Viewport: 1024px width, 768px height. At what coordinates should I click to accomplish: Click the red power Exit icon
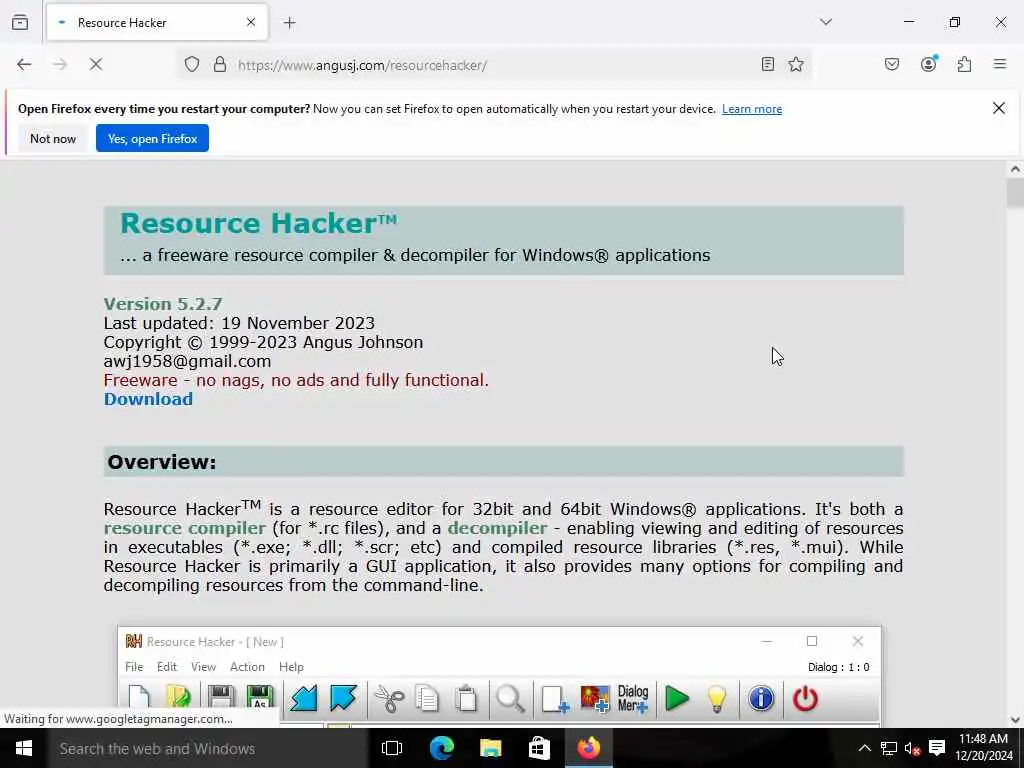click(805, 699)
